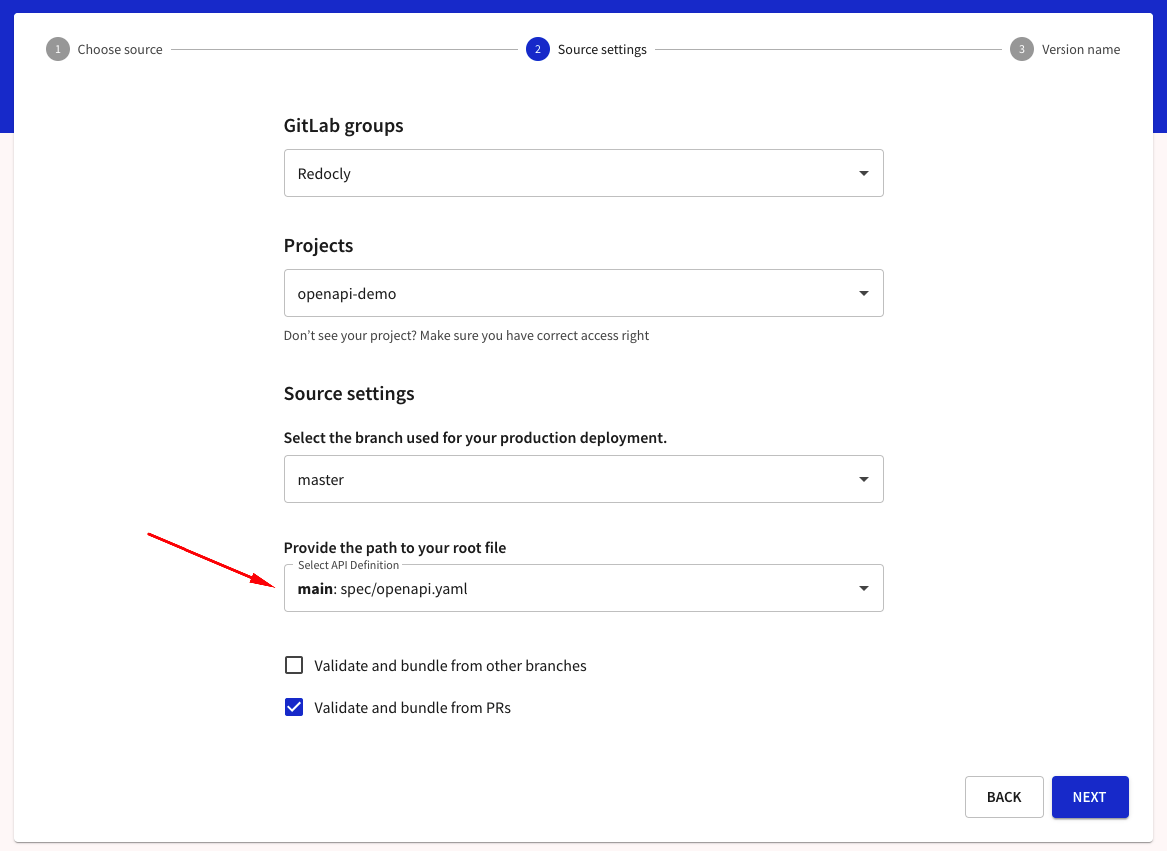This screenshot has height=851, width=1167.
Task: Uncheck Validate and bundle from PRs
Action: [x=294, y=707]
